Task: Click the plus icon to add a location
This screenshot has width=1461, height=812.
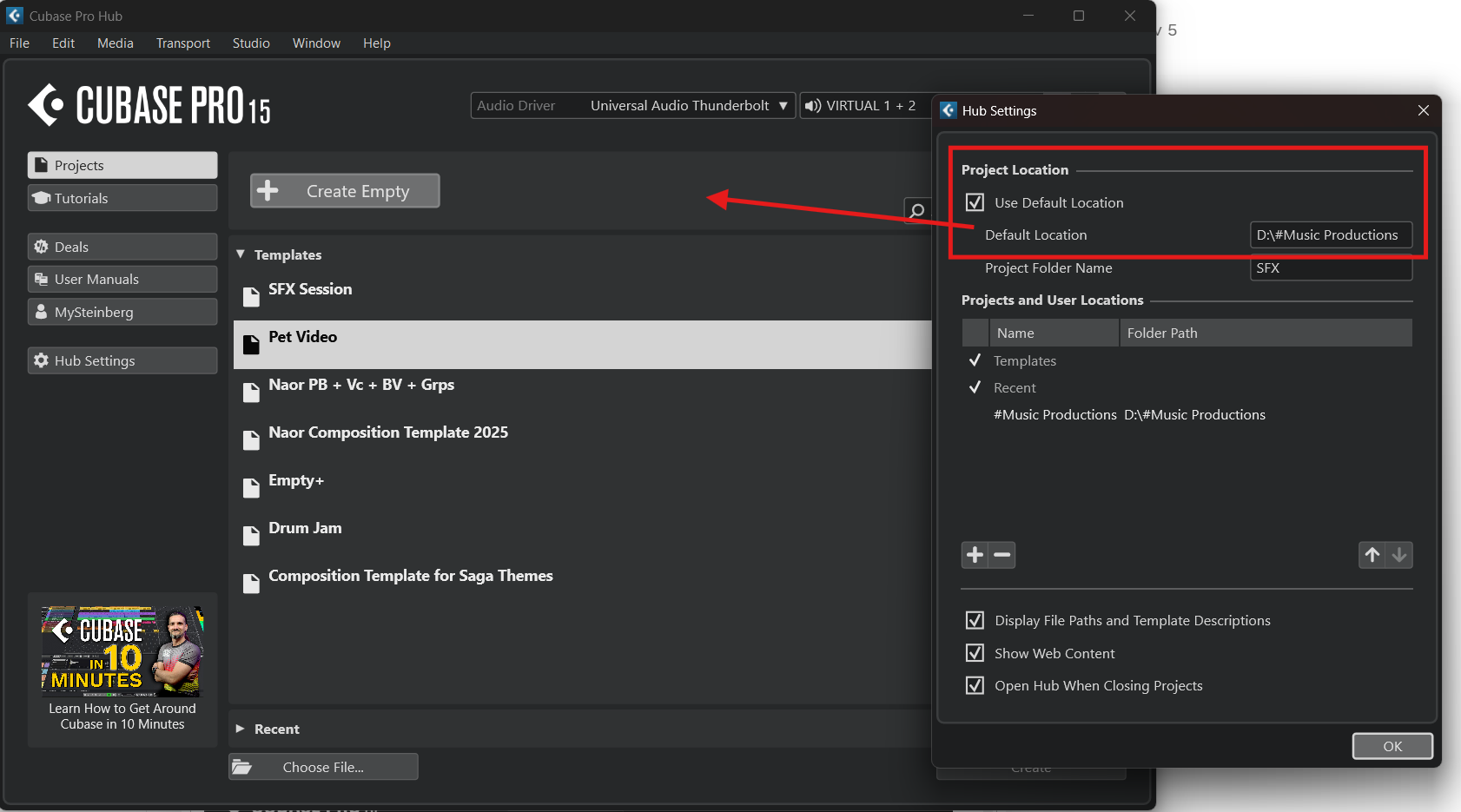Action: [x=975, y=555]
